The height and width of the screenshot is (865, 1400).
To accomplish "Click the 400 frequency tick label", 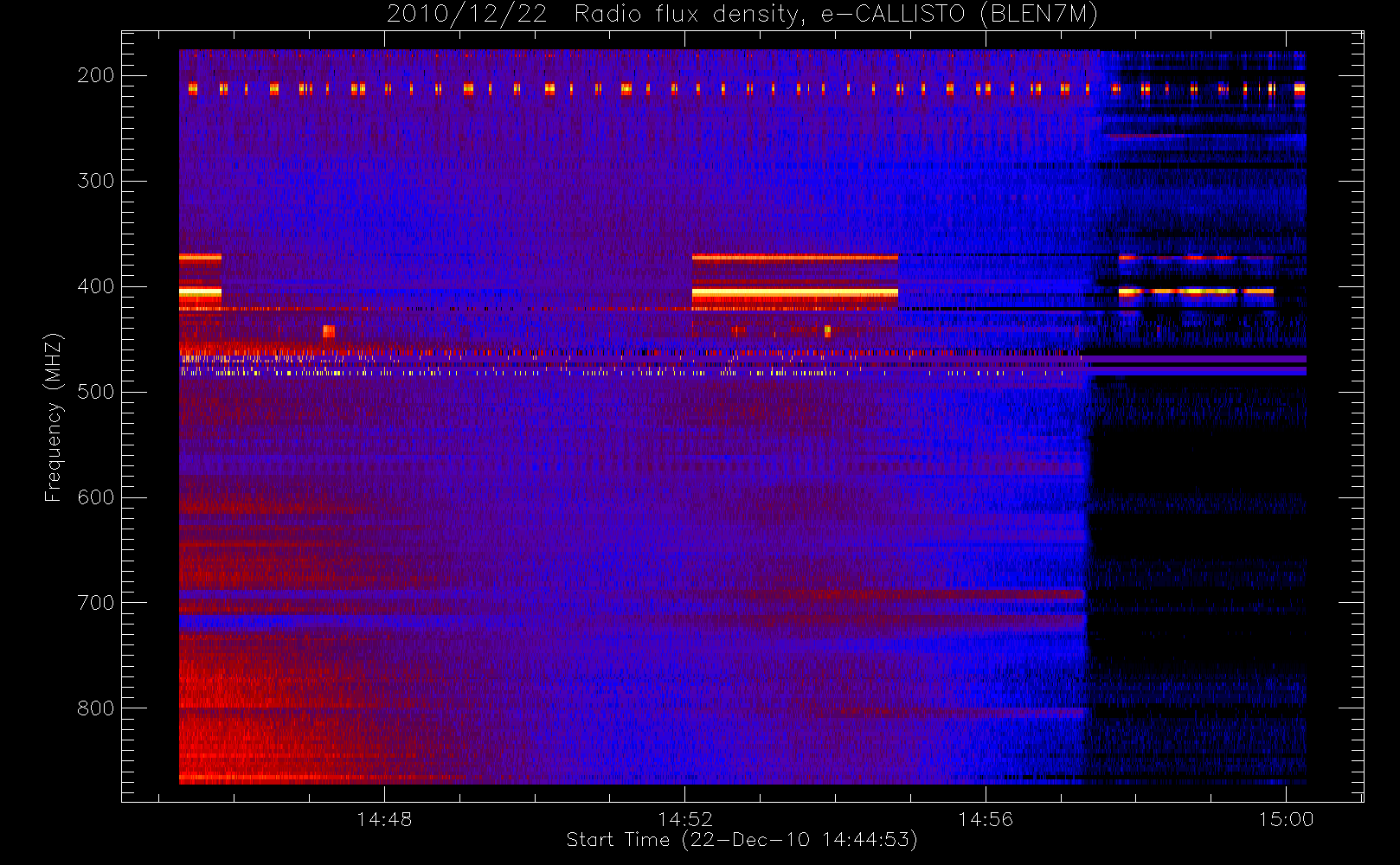I will pos(96,286).
